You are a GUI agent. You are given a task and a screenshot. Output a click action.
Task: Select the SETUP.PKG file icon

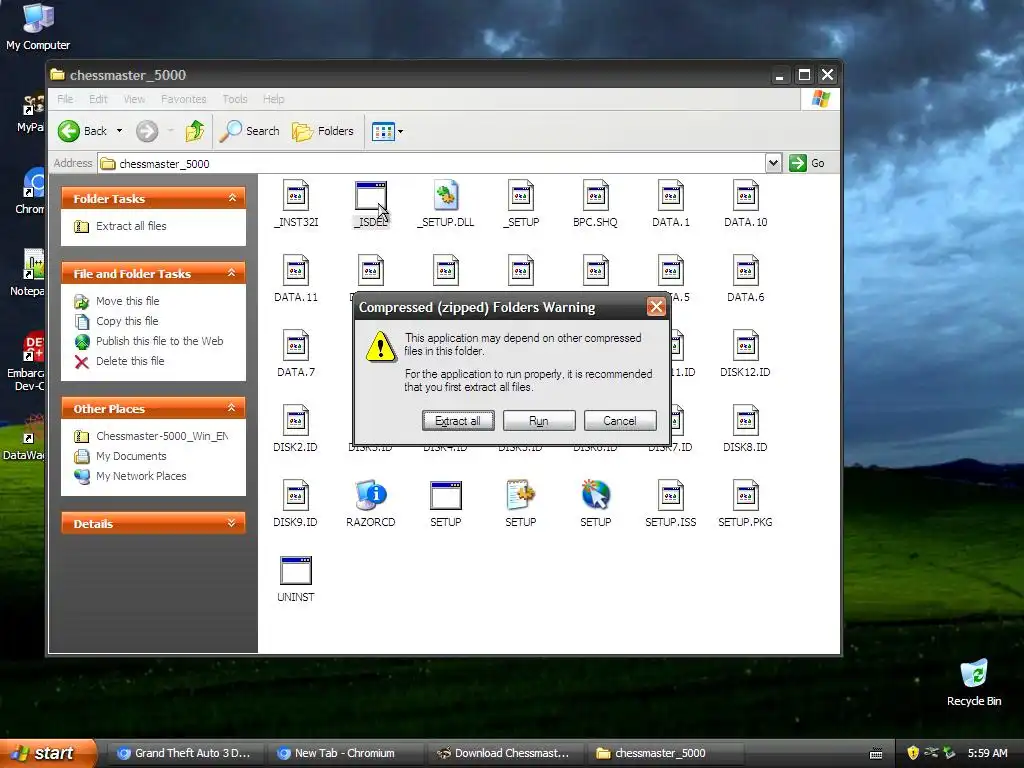(746, 495)
